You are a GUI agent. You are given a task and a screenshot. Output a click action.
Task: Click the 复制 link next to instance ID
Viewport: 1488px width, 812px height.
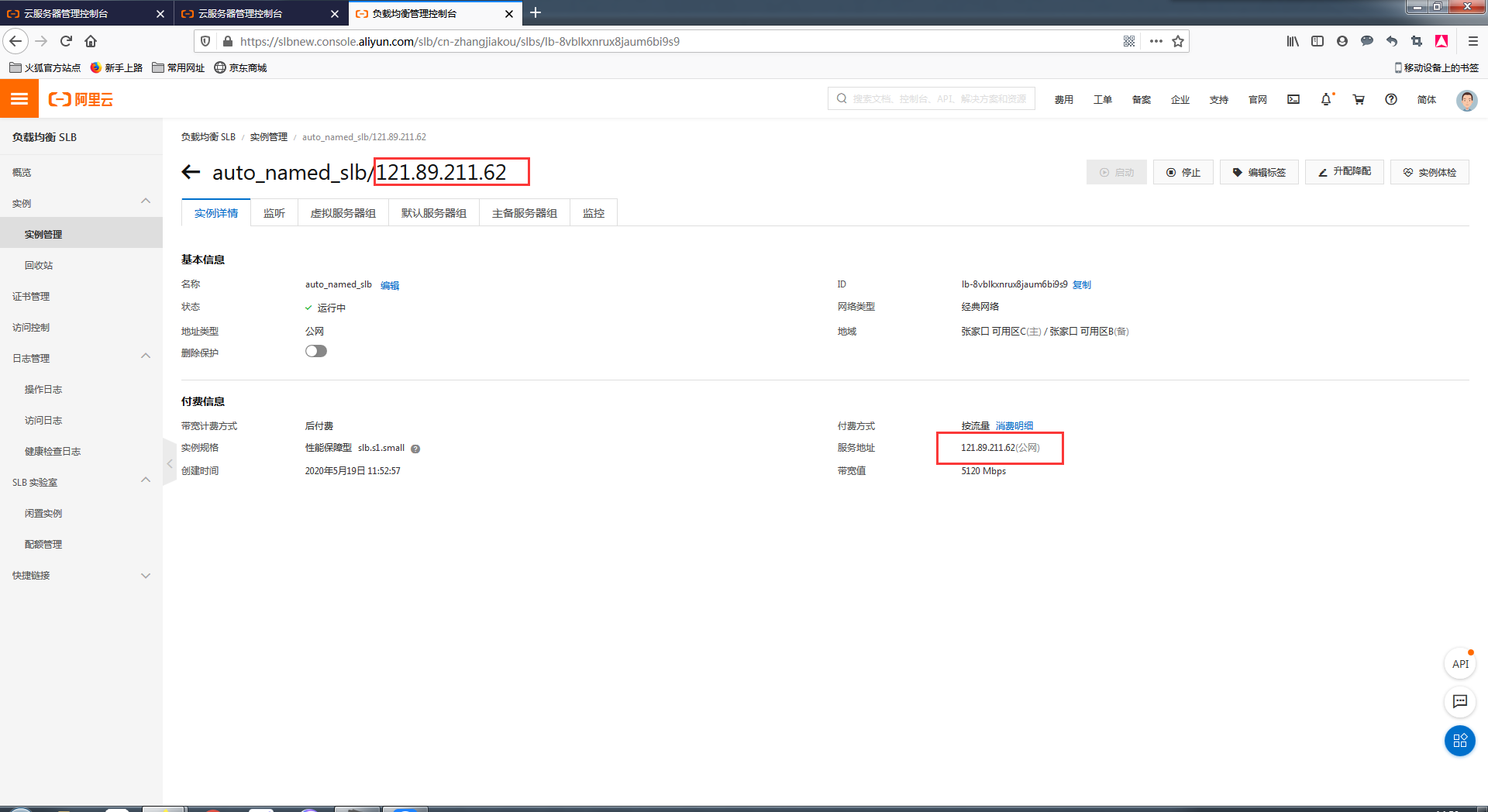click(1082, 285)
